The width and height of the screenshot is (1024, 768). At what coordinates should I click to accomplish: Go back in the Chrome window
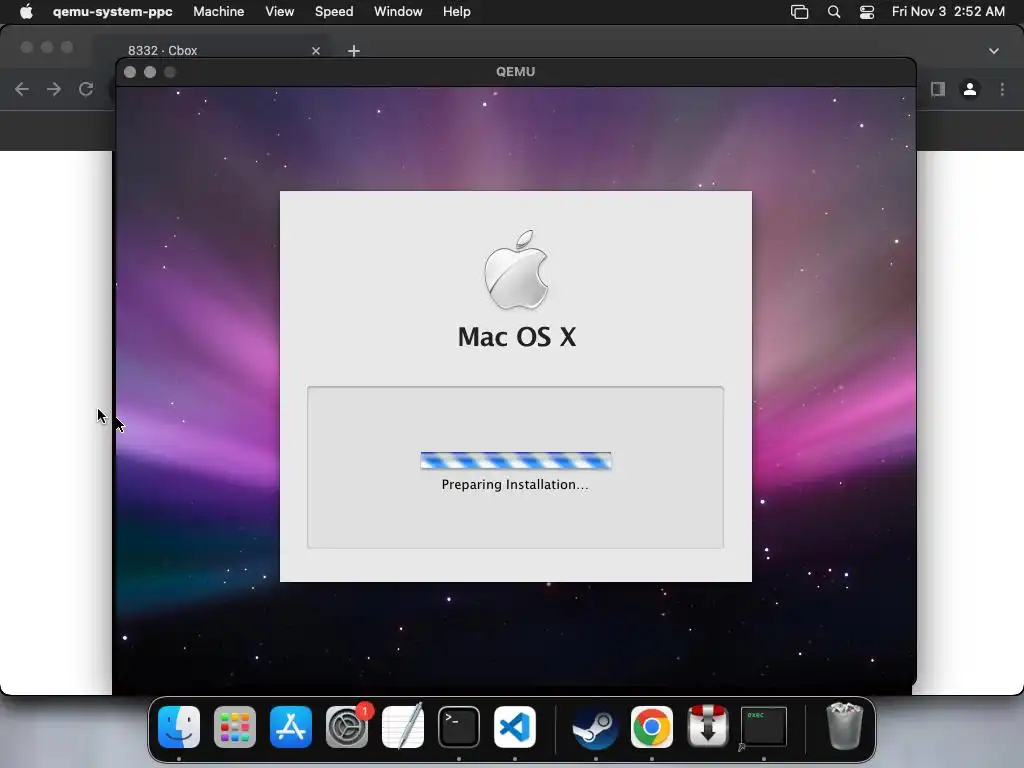(22, 89)
